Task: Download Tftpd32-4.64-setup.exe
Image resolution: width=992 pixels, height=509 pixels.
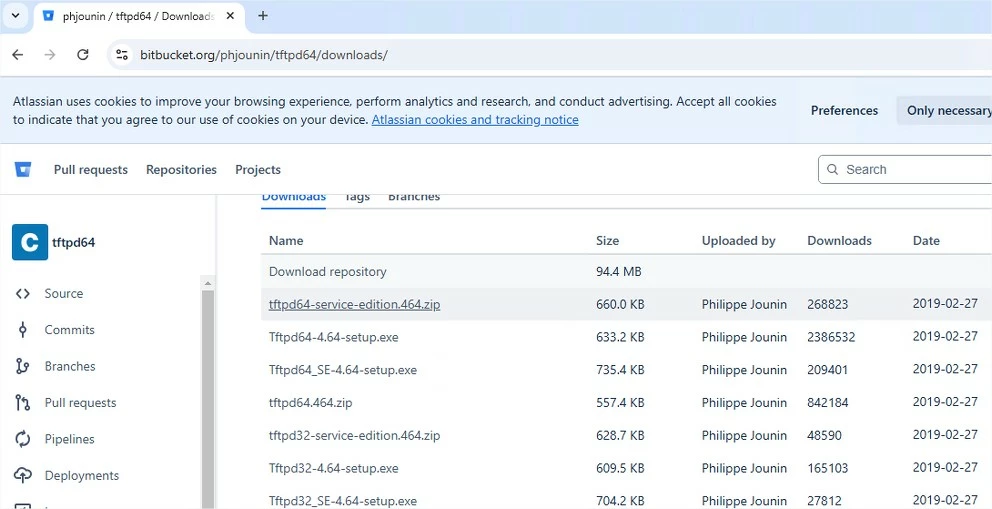Action: tap(333, 469)
